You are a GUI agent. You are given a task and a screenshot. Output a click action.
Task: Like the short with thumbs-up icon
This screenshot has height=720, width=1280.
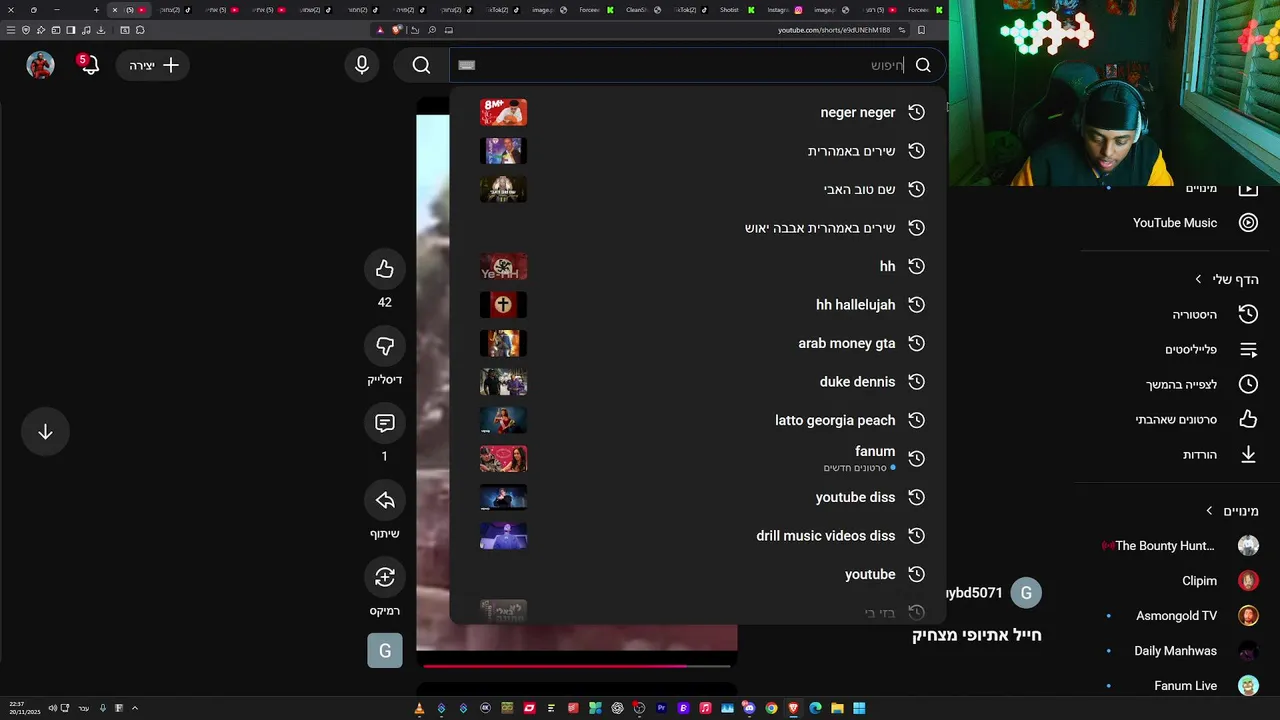(x=385, y=269)
